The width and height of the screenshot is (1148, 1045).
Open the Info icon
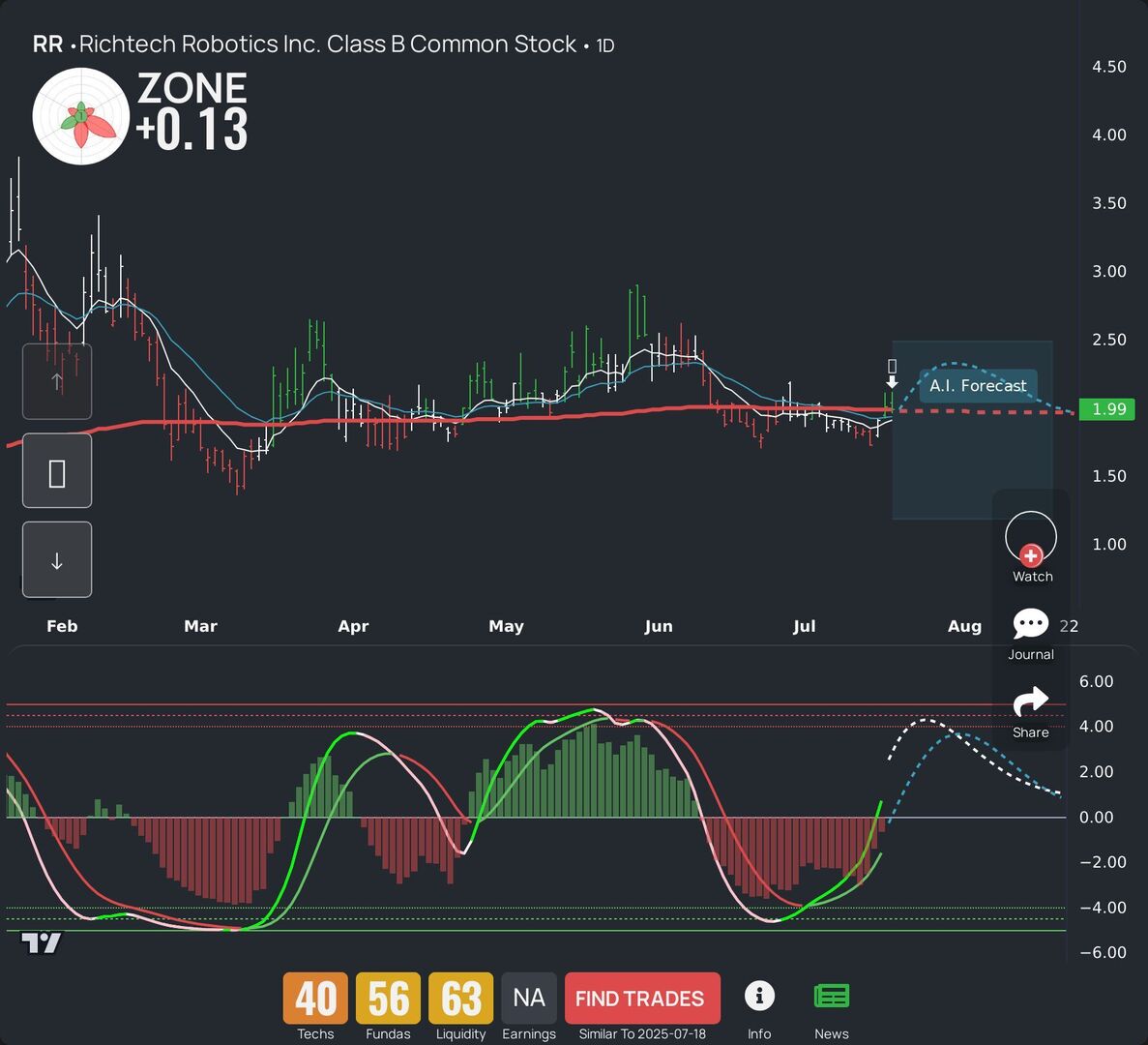759,996
